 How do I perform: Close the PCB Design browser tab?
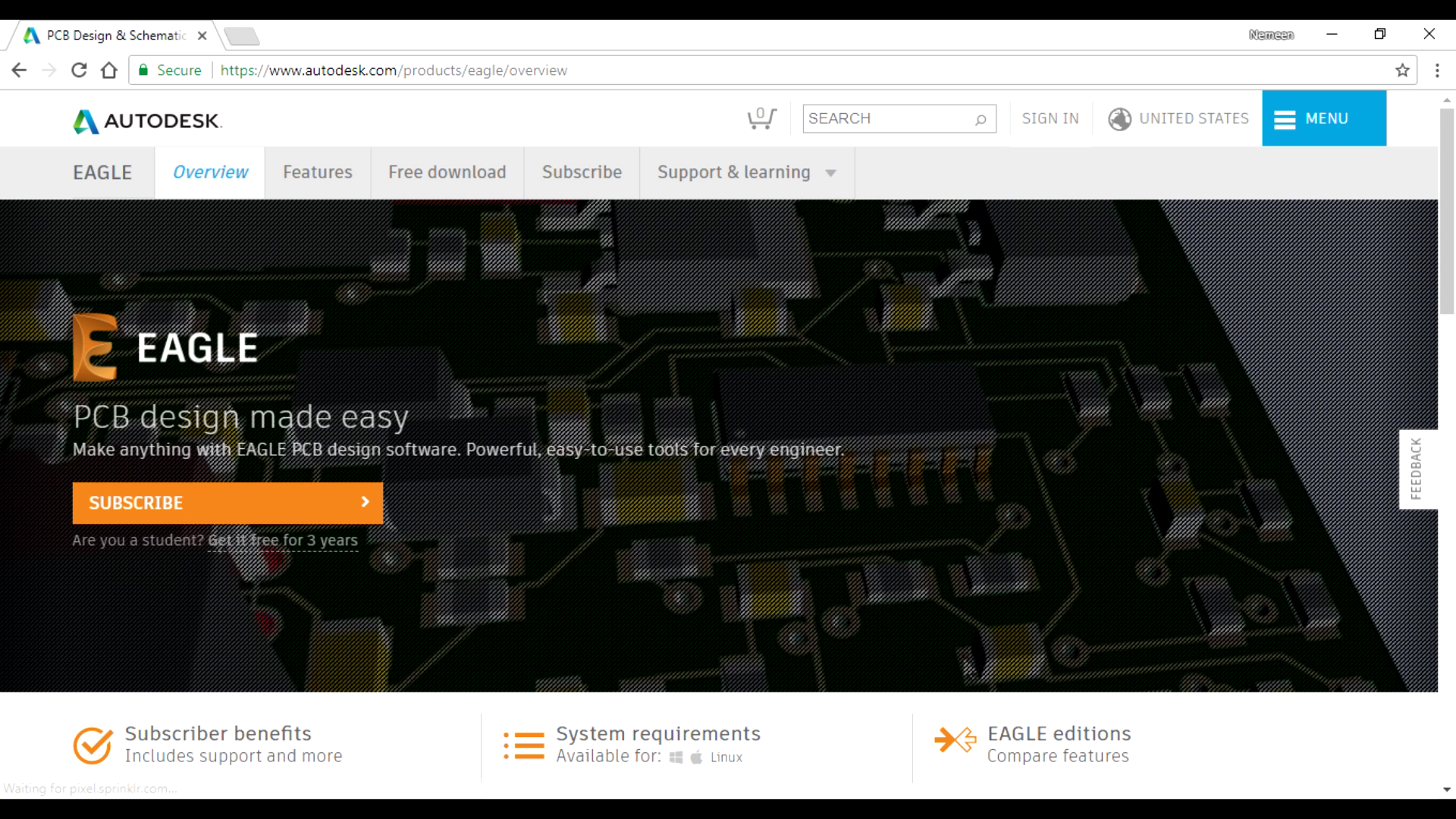(202, 36)
